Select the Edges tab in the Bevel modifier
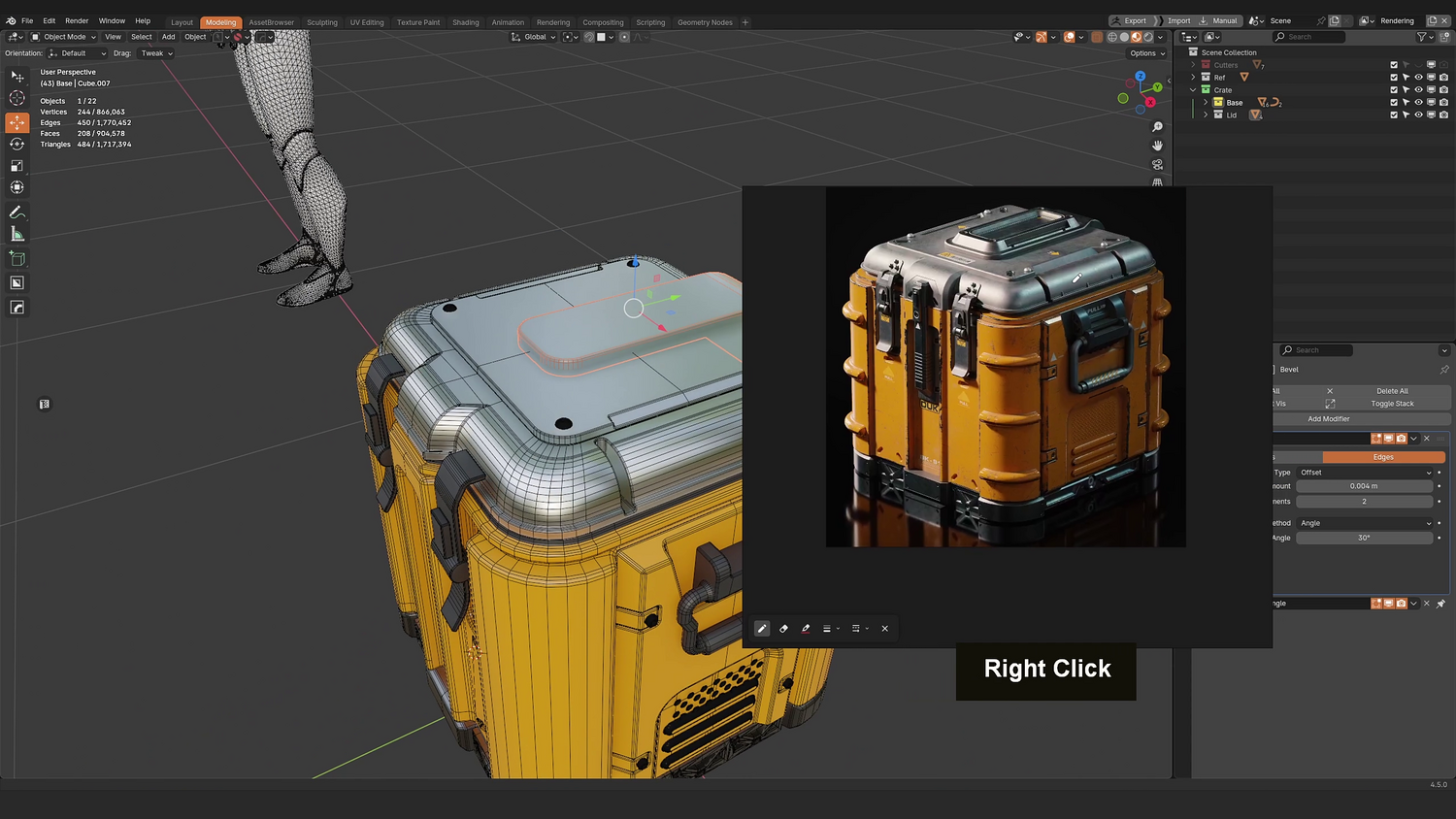 (1383, 457)
